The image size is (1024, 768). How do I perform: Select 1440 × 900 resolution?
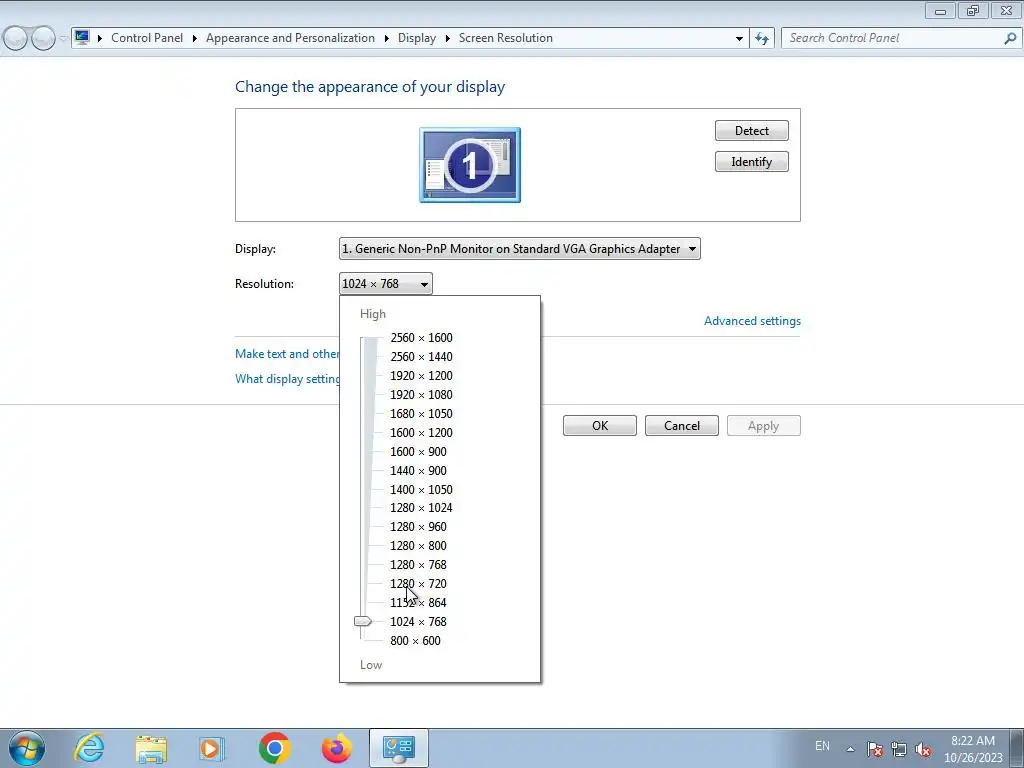click(418, 470)
